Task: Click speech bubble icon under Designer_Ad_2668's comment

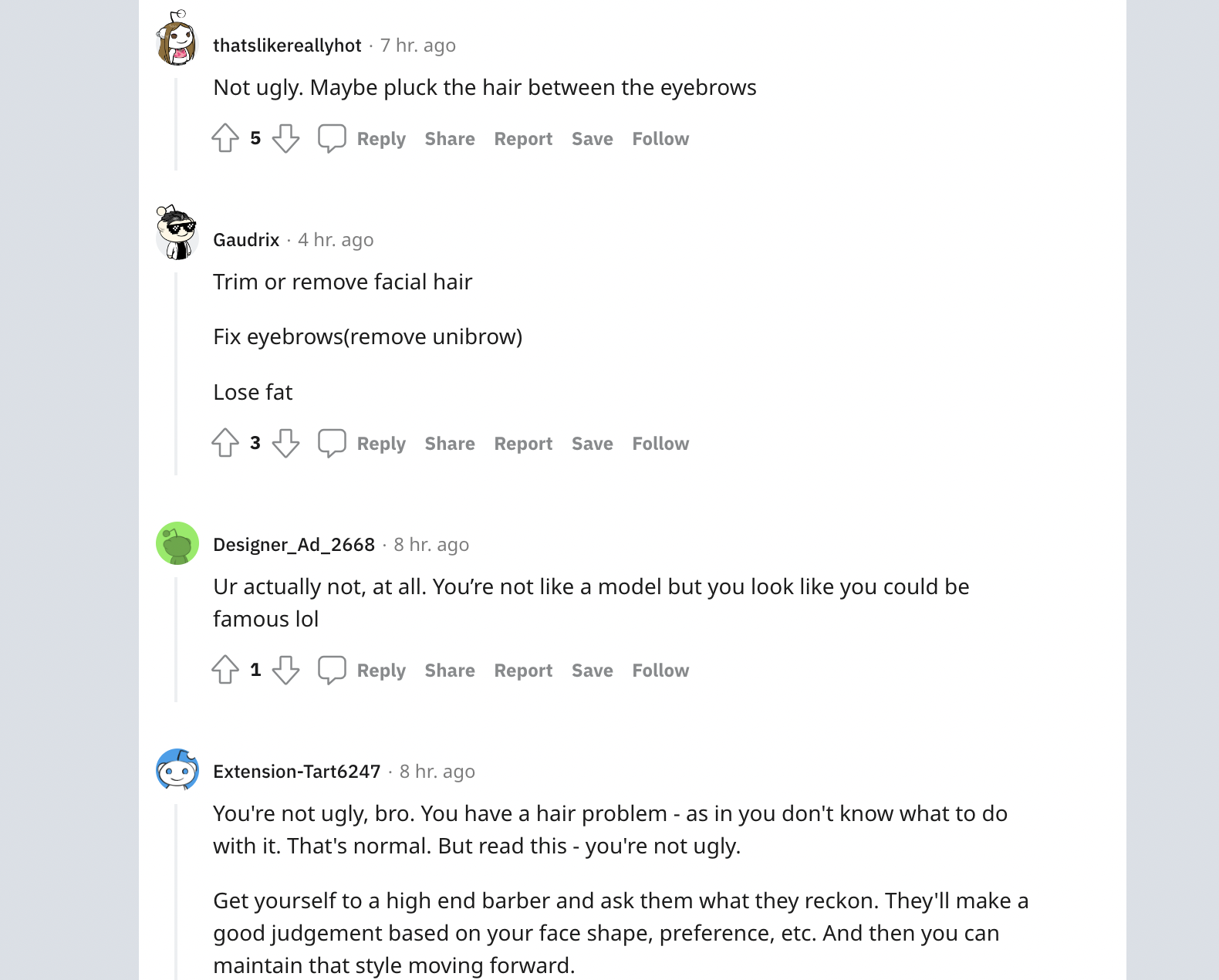Action: (x=332, y=670)
